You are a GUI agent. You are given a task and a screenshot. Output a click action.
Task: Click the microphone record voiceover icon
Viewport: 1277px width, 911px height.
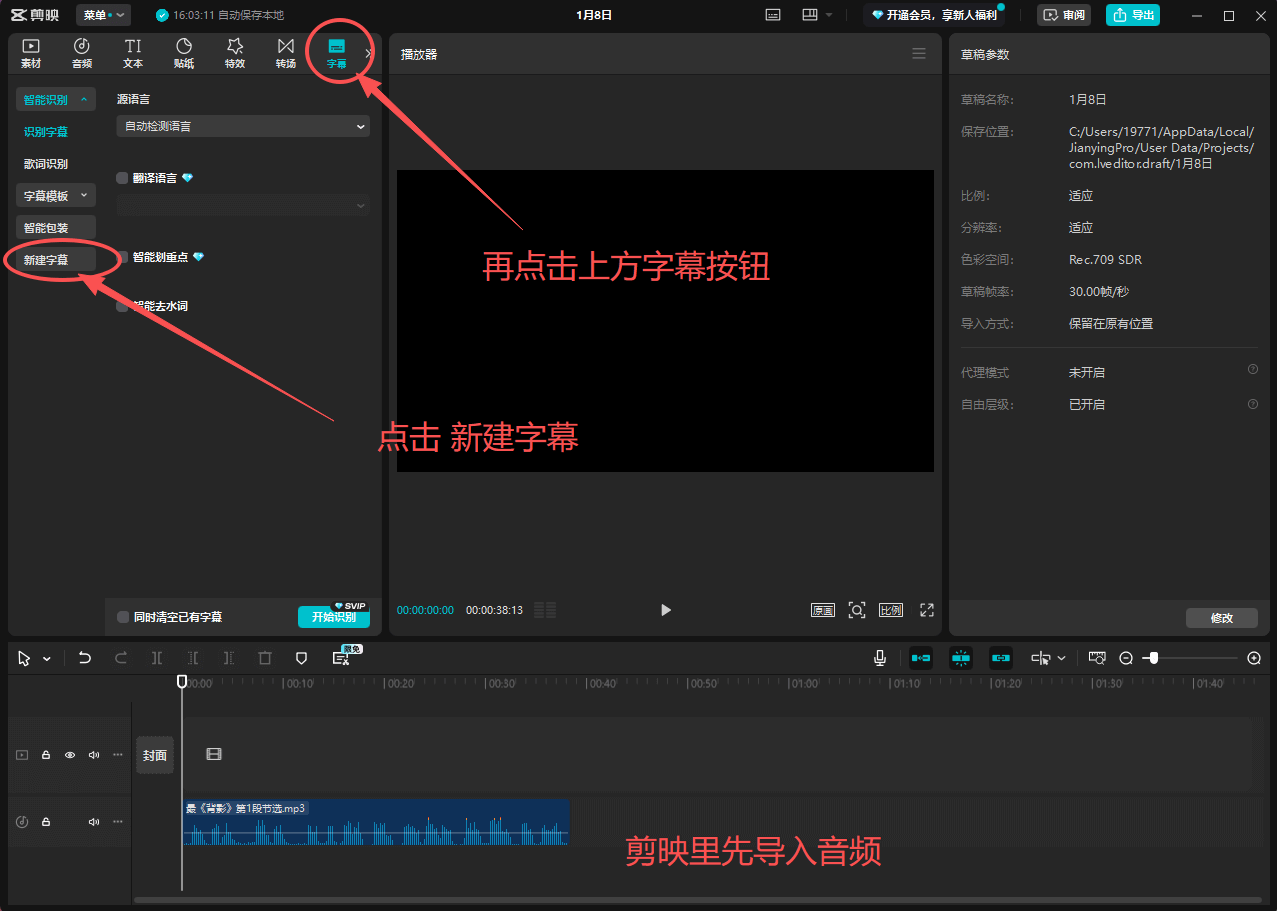880,658
